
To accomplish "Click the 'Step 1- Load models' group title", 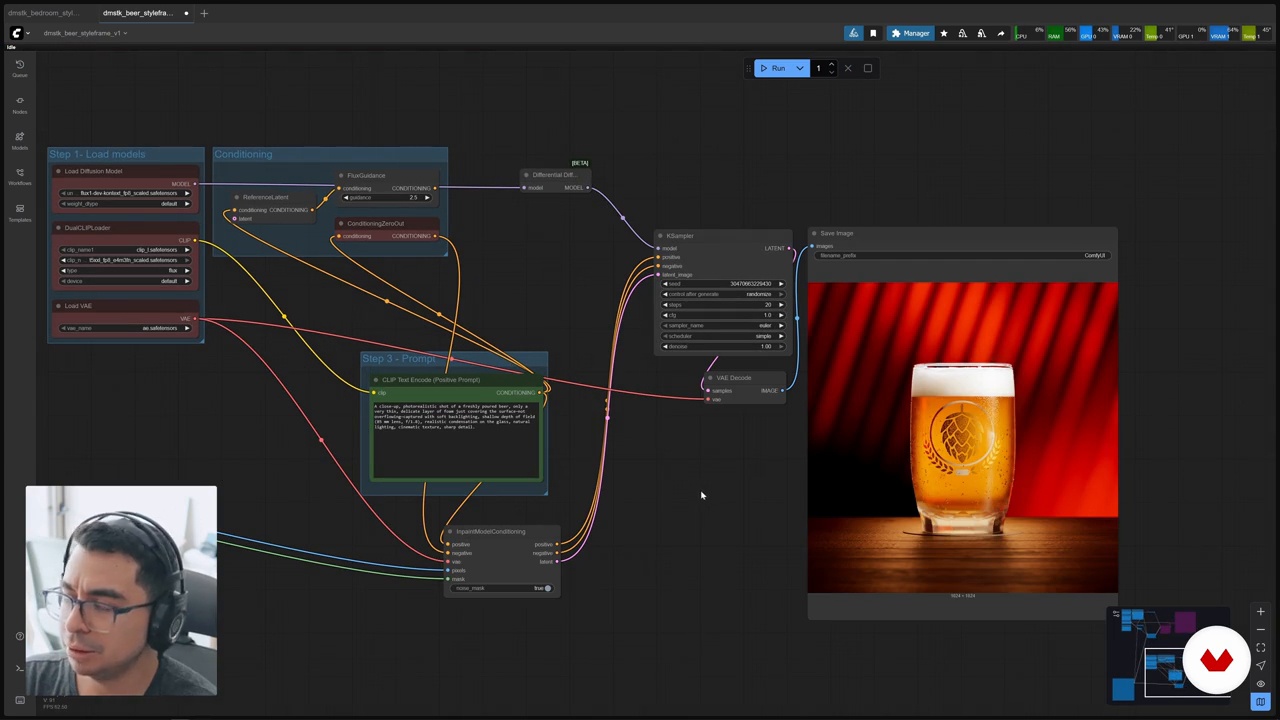I will [97, 154].
